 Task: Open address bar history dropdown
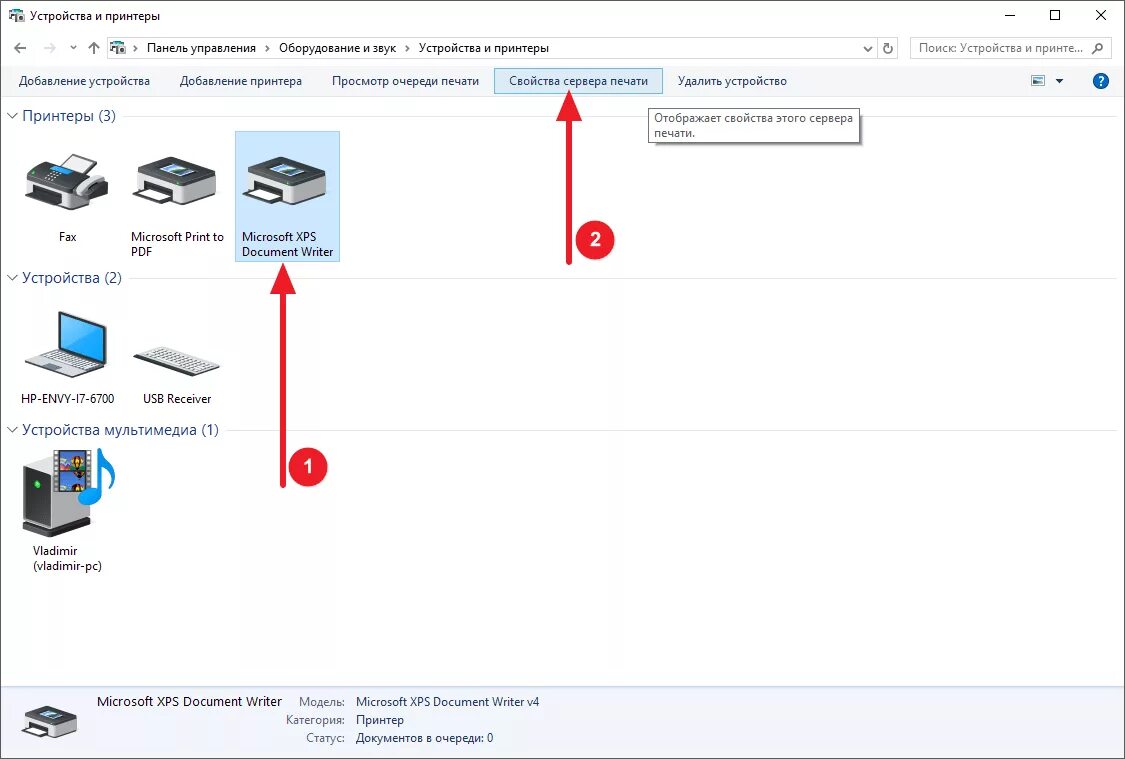pyautogui.click(x=868, y=48)
